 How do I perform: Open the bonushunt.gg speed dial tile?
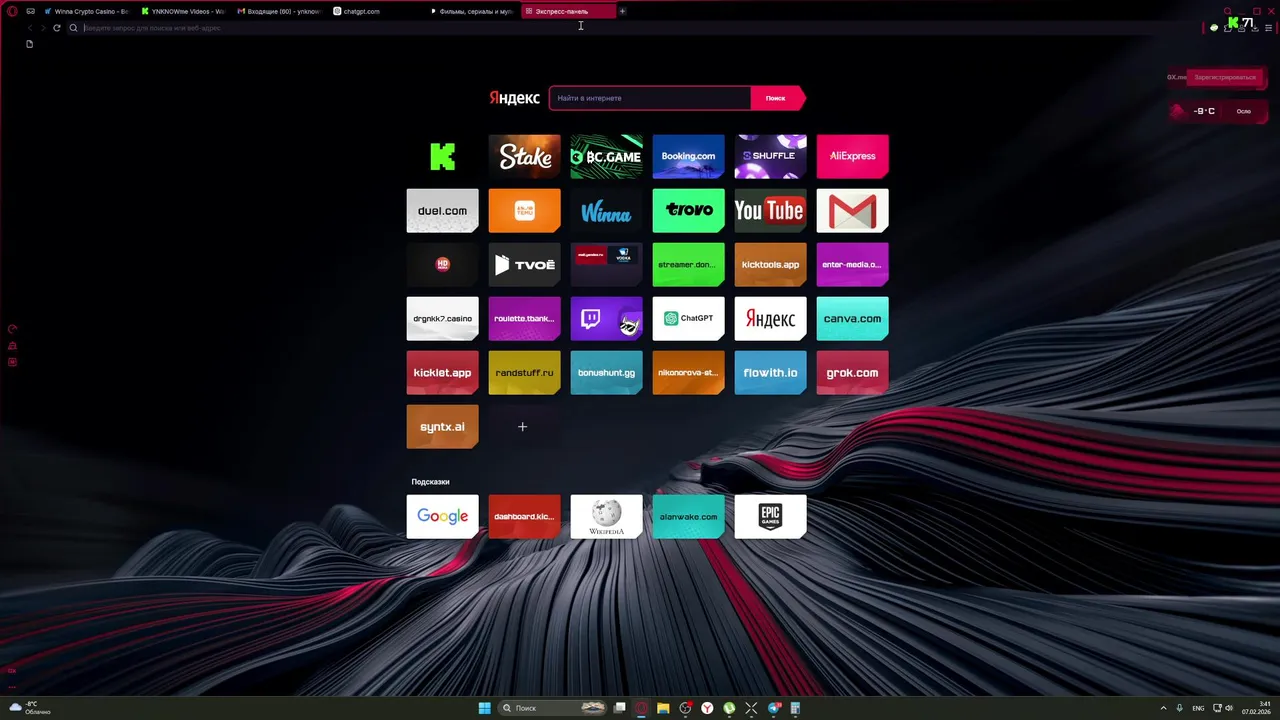tap(607, 372)
